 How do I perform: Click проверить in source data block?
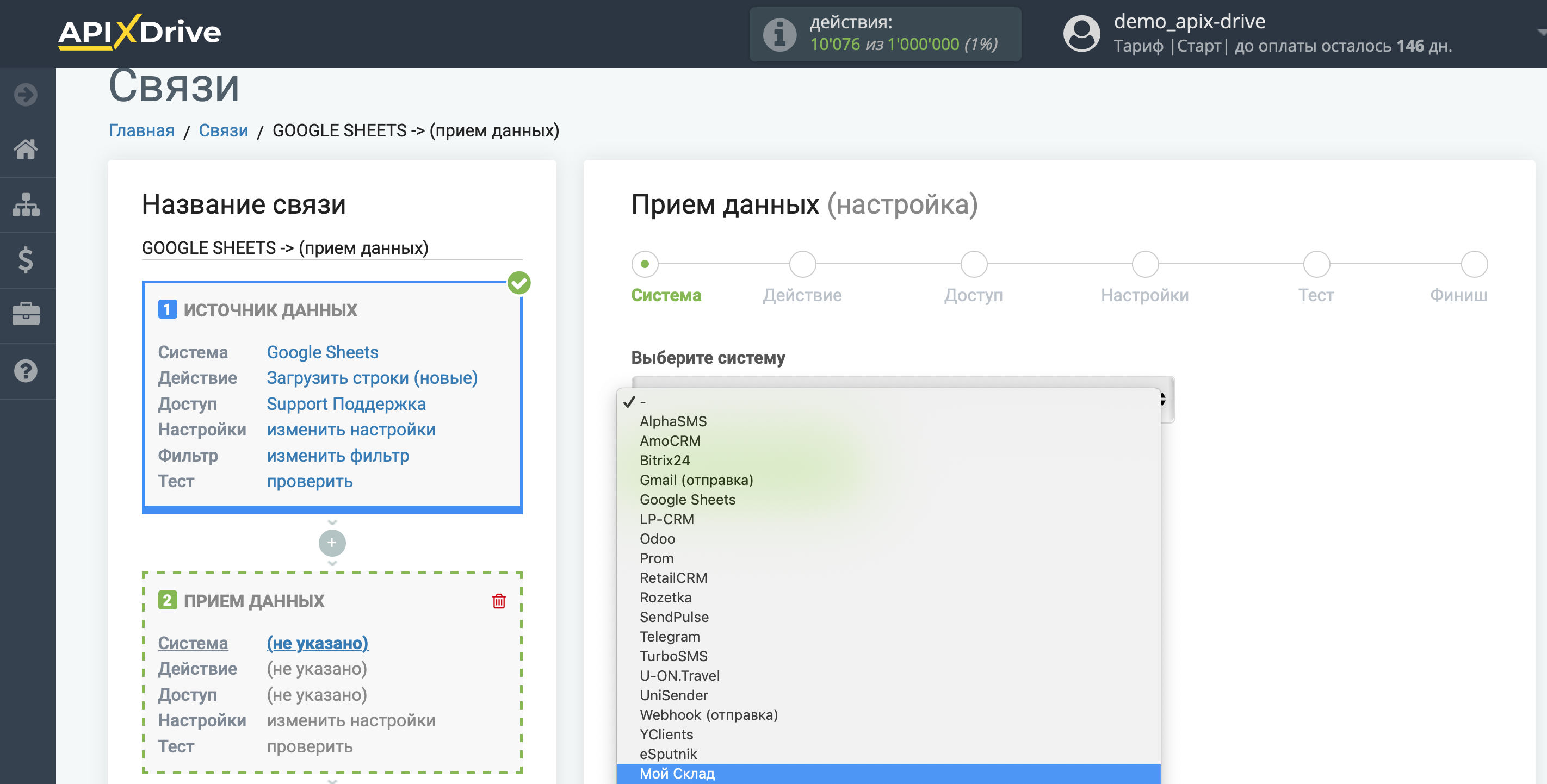(310, 481)
